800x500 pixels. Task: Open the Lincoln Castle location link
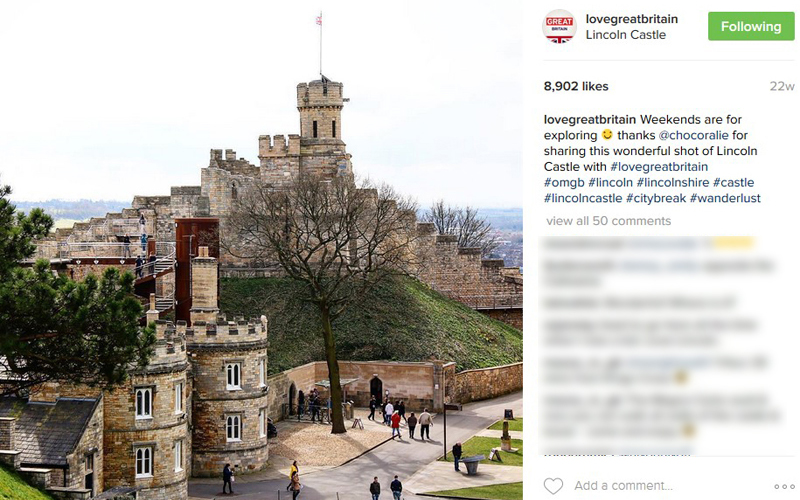point(626,35)
